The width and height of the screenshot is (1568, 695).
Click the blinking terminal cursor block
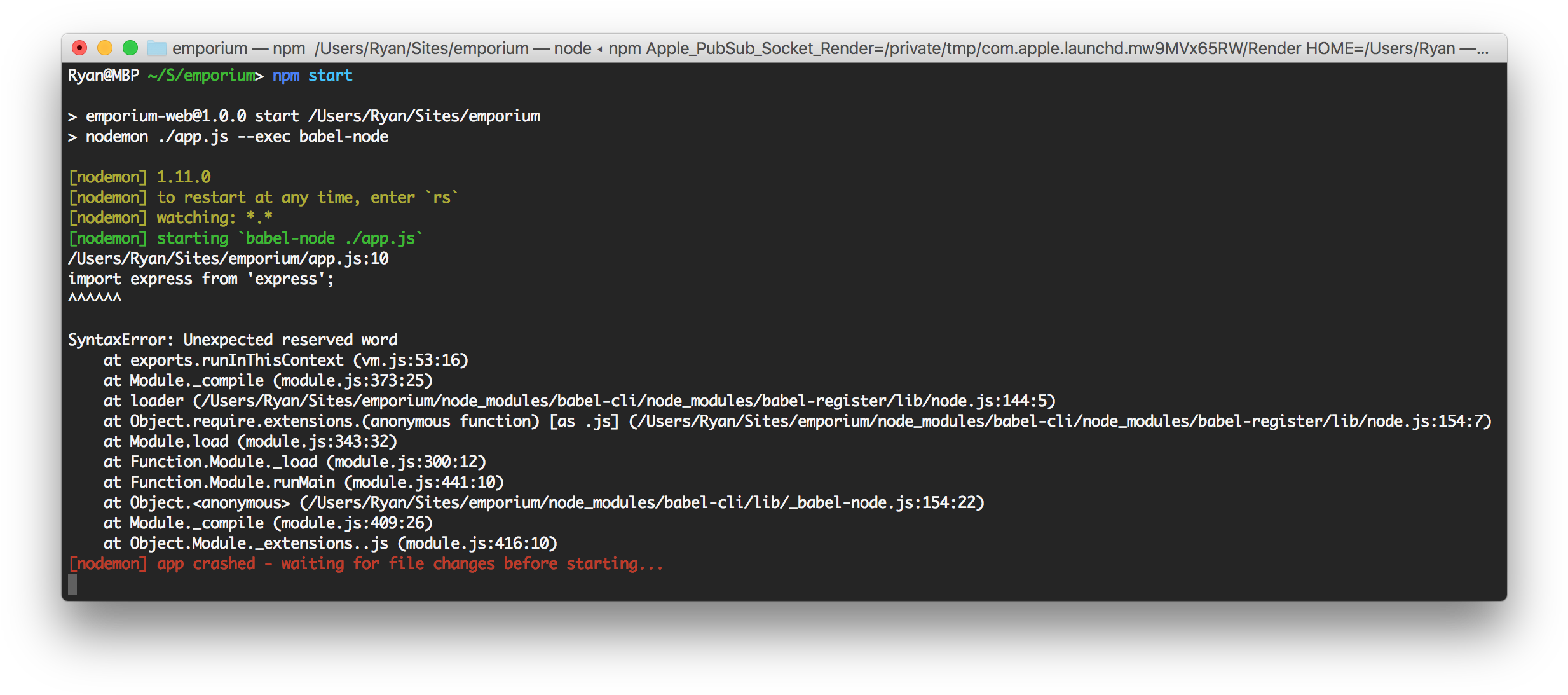tap(72, 584)
